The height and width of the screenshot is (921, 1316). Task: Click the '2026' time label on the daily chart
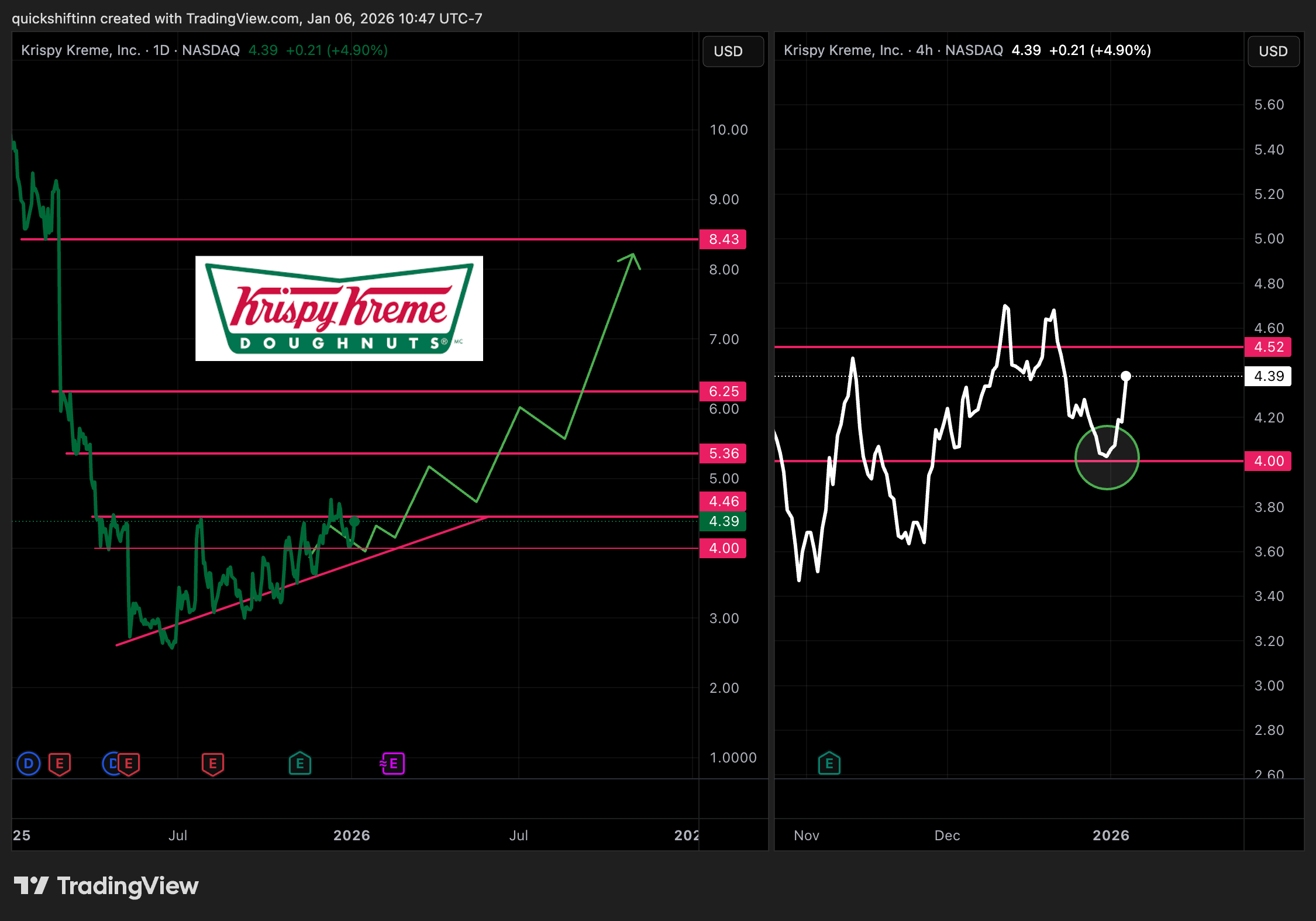click(352, 836)
